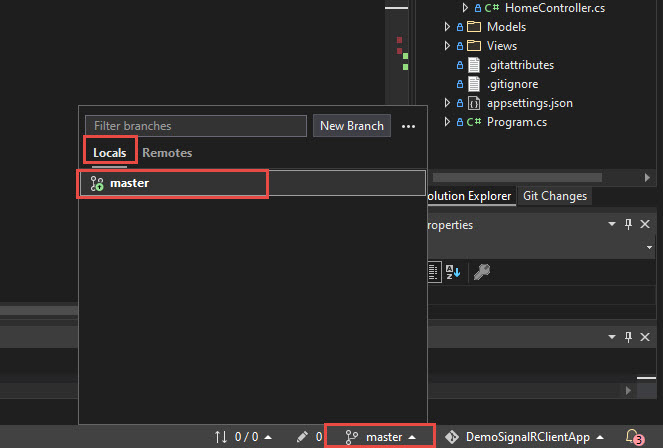Open the ellipsis more-options menu in branch popup
Screen dimensions: 663x448
[408, 126]
